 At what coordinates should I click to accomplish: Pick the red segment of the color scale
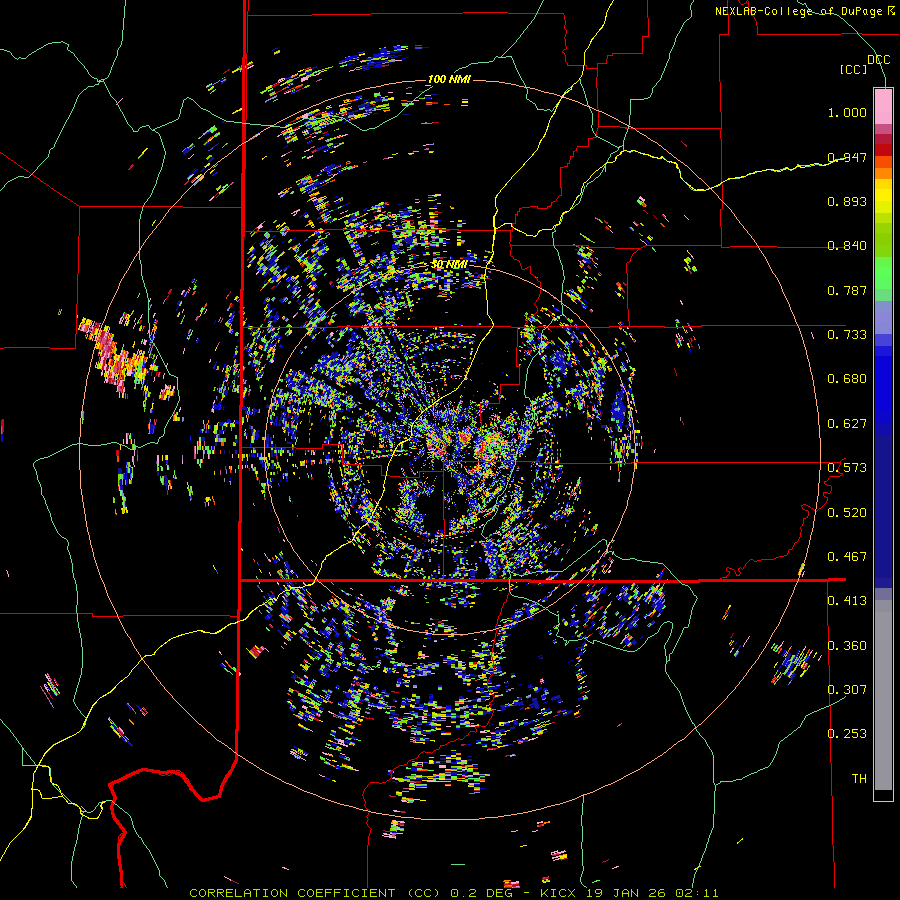pyautogui.click(x=883, y=150)
